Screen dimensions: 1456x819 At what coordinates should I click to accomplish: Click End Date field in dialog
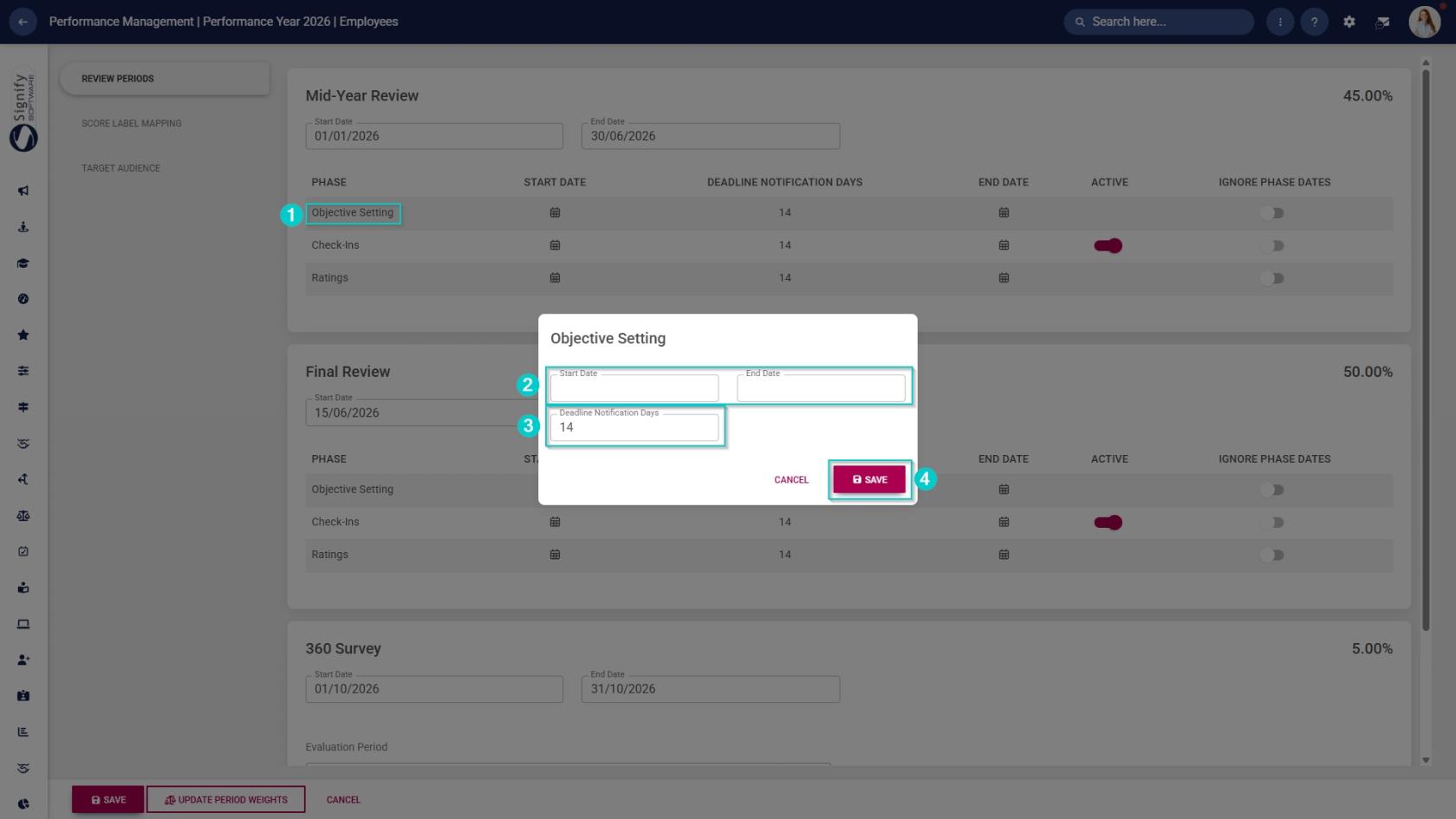pyautogui.click(x=821, y=387)
